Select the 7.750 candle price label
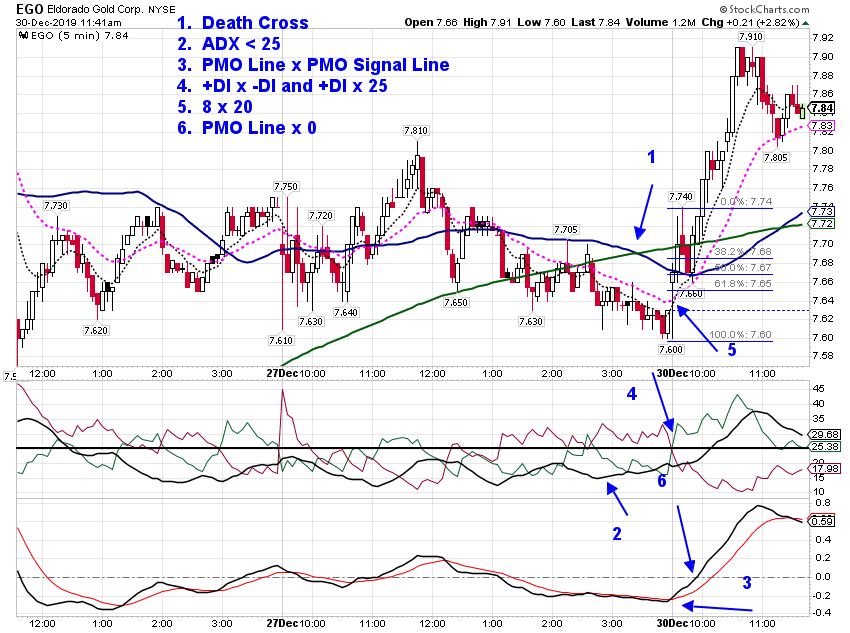This screenshot has height=633, width=850. pyautogui.click(x=286, y=186)
